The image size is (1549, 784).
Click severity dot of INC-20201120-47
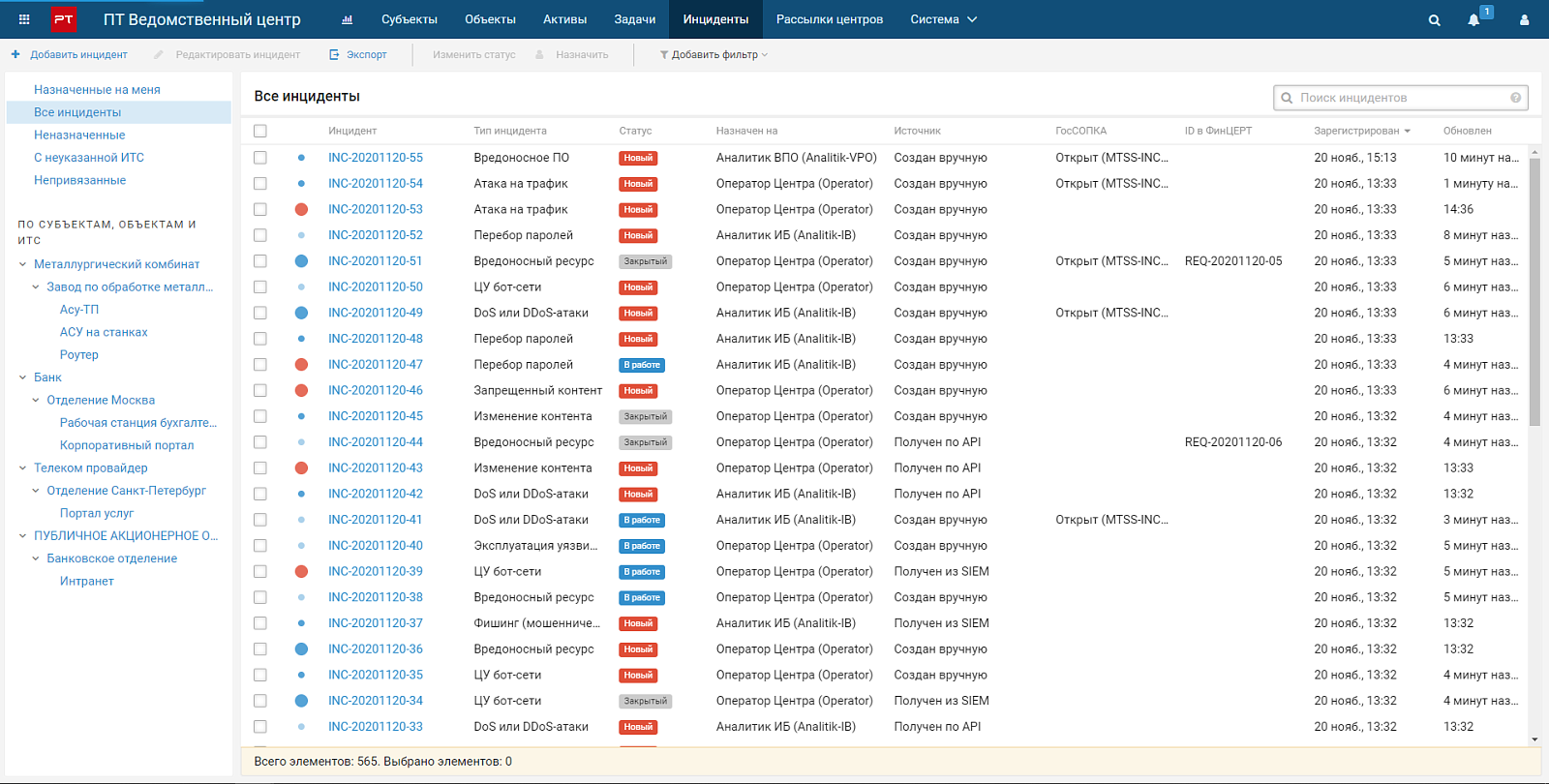(x=301, y=365)
